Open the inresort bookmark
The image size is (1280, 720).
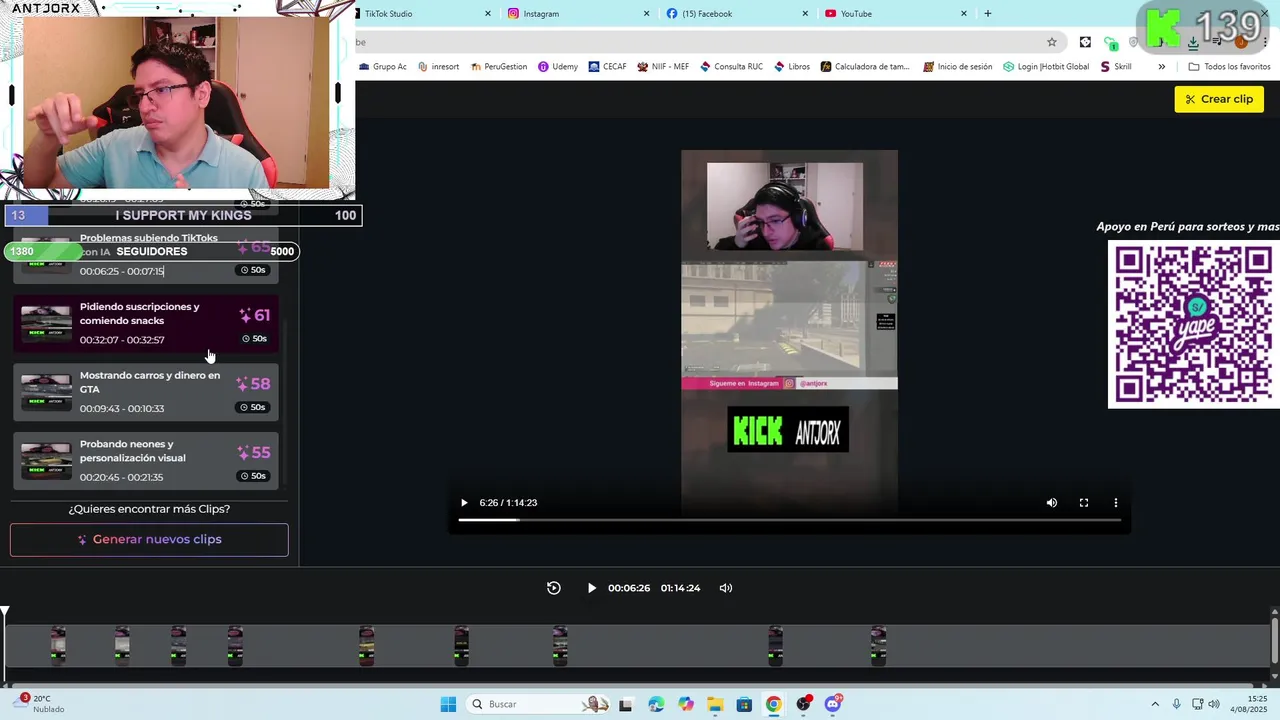[x=439, y=67]
